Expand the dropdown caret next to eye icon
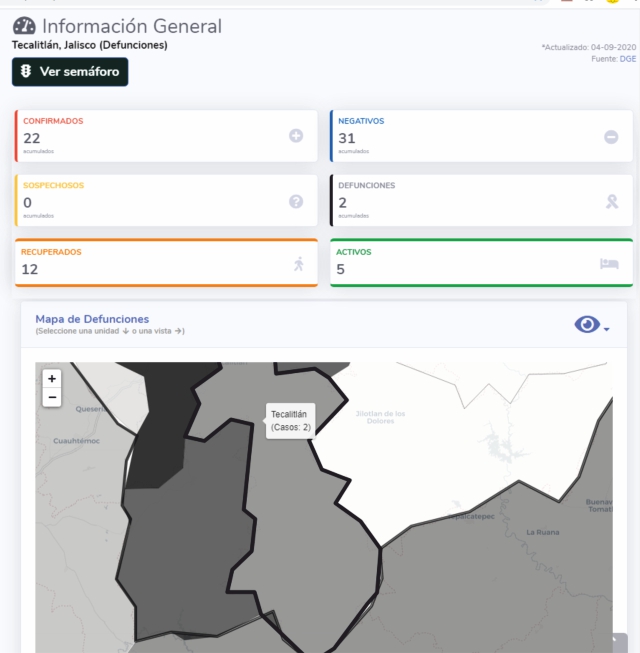 coord(607,329)
